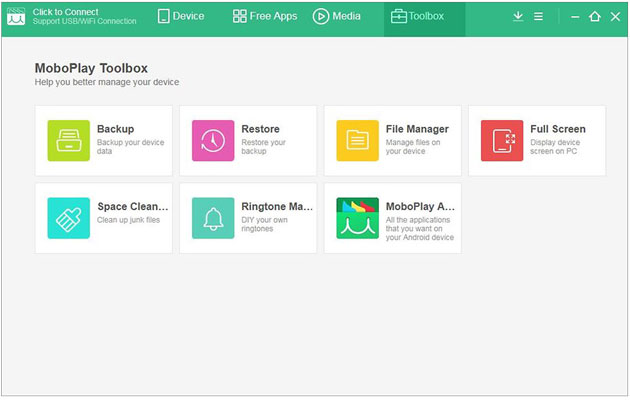This screenshot has width=630, height=400.
Task: Click the home window icon in header
Action: [x=595, y=16]
